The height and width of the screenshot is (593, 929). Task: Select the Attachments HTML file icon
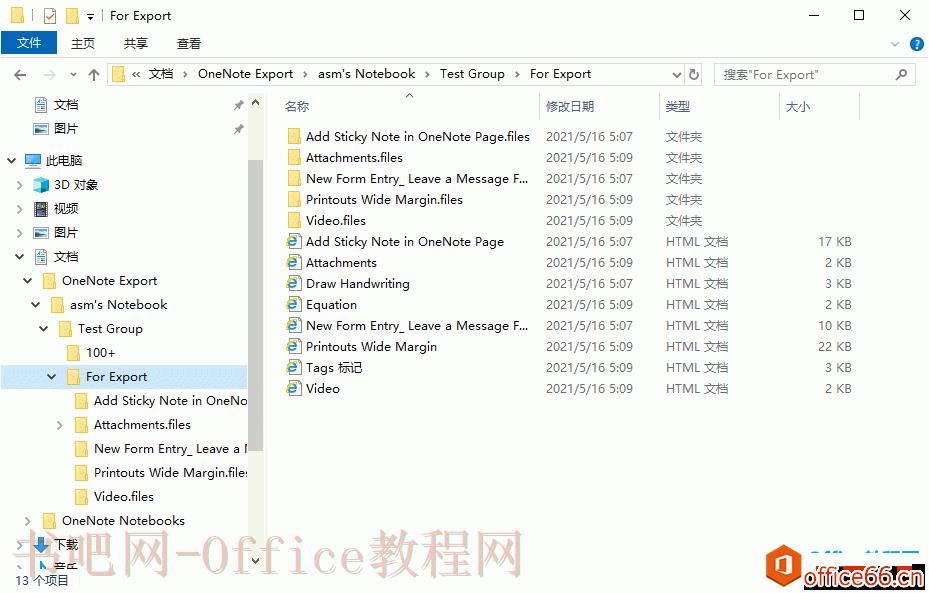[293, 262]
